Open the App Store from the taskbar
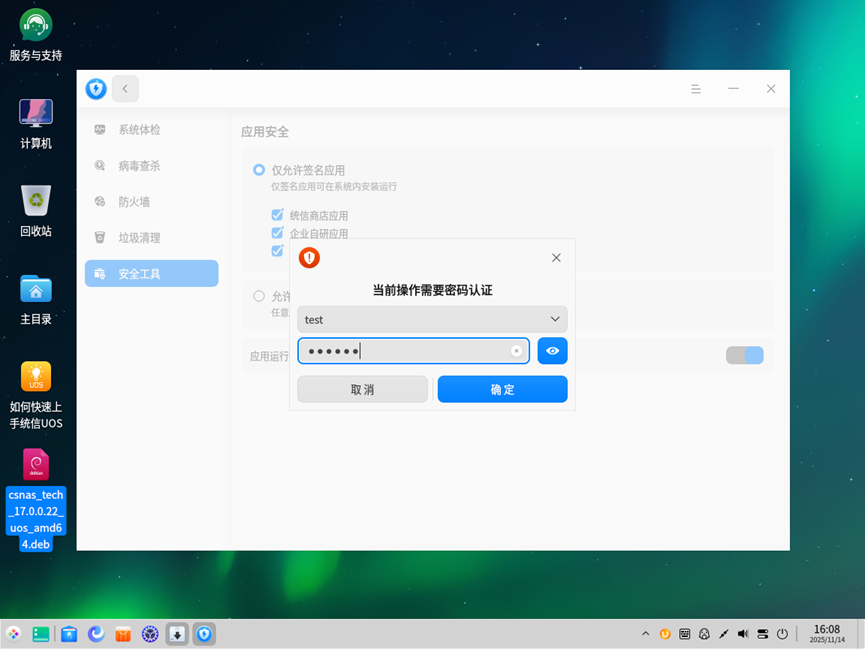The image size is (865, 649). point(122,633)
